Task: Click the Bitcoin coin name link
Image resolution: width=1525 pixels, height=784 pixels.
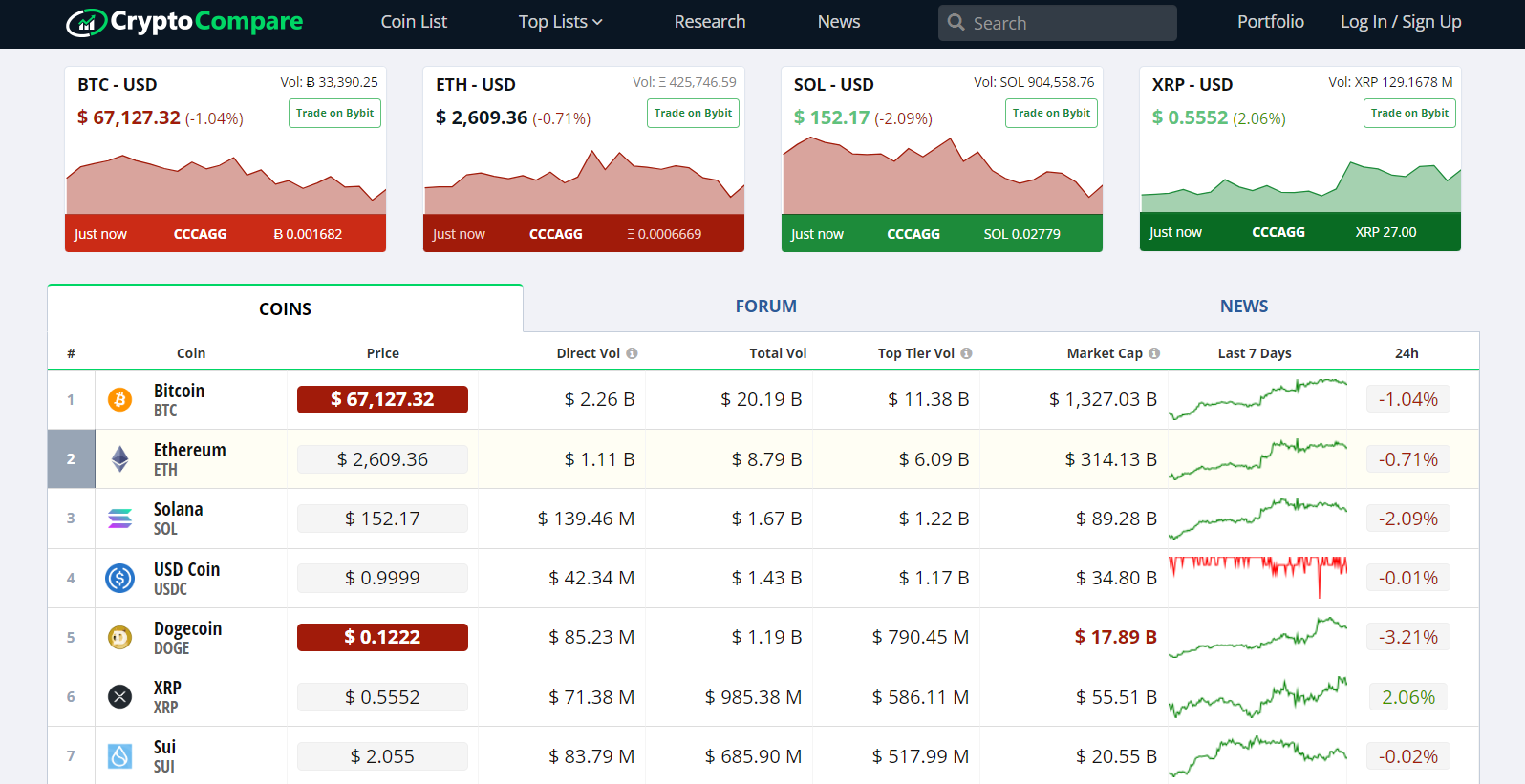Action: [x=179, y=391]
